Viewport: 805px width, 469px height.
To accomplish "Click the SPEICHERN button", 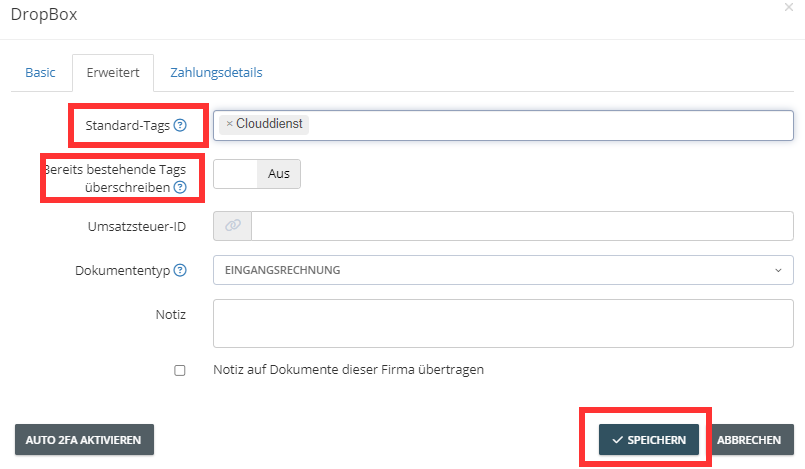I will (648, 440).
